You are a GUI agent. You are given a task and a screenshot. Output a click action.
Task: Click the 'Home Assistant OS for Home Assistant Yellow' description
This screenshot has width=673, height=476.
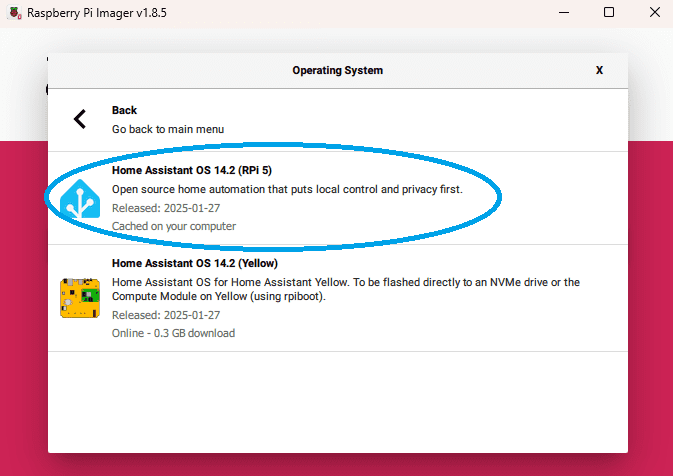pyautogui.click(x=346, y=289)
